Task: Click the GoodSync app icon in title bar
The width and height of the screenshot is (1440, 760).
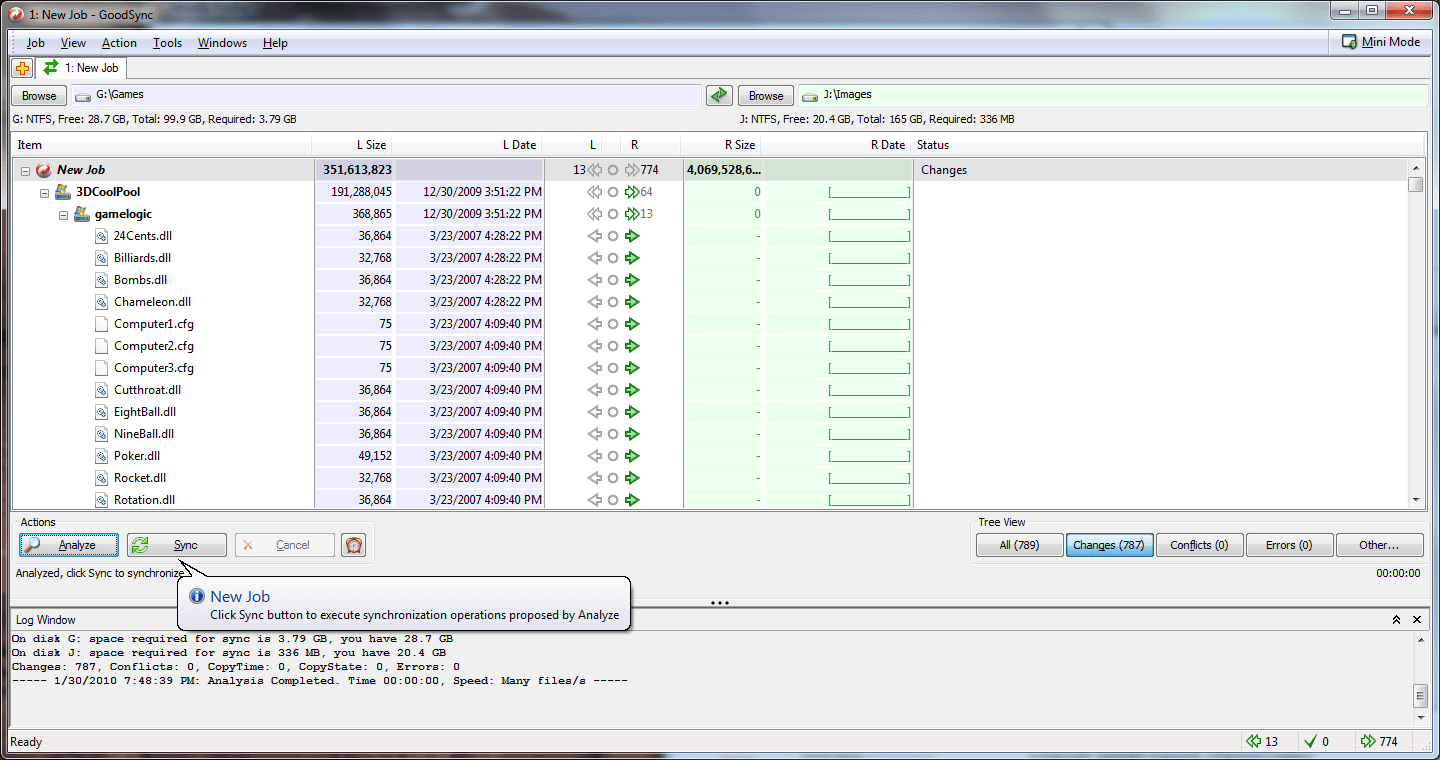Action: pyautogui.click(x=16, y=14)
